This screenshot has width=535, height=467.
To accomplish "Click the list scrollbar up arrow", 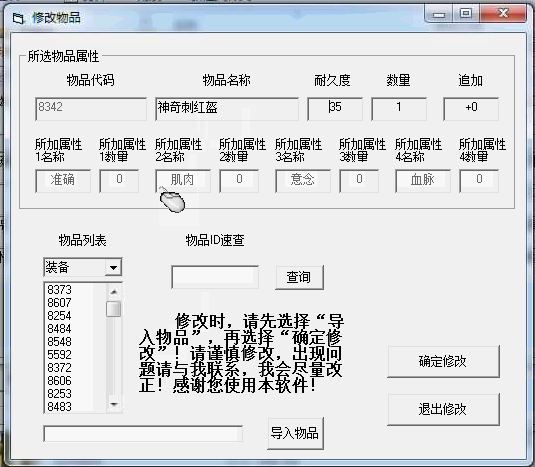I will pyautogui.click(x=114, y=291).
